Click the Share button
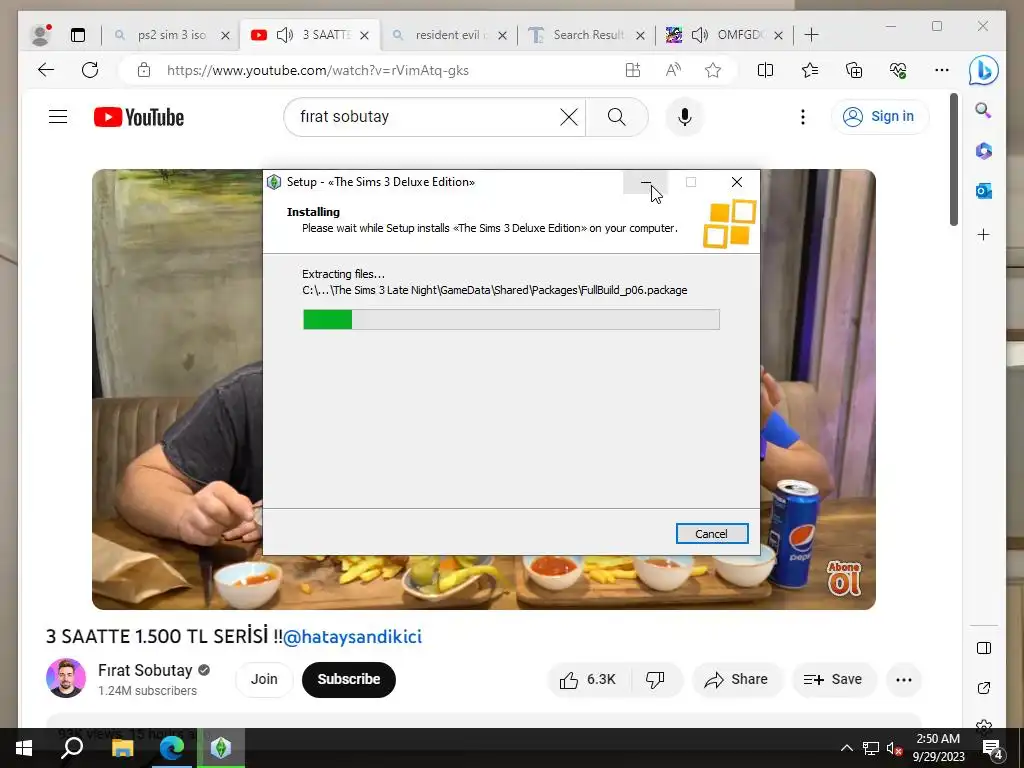 (736, 680)
